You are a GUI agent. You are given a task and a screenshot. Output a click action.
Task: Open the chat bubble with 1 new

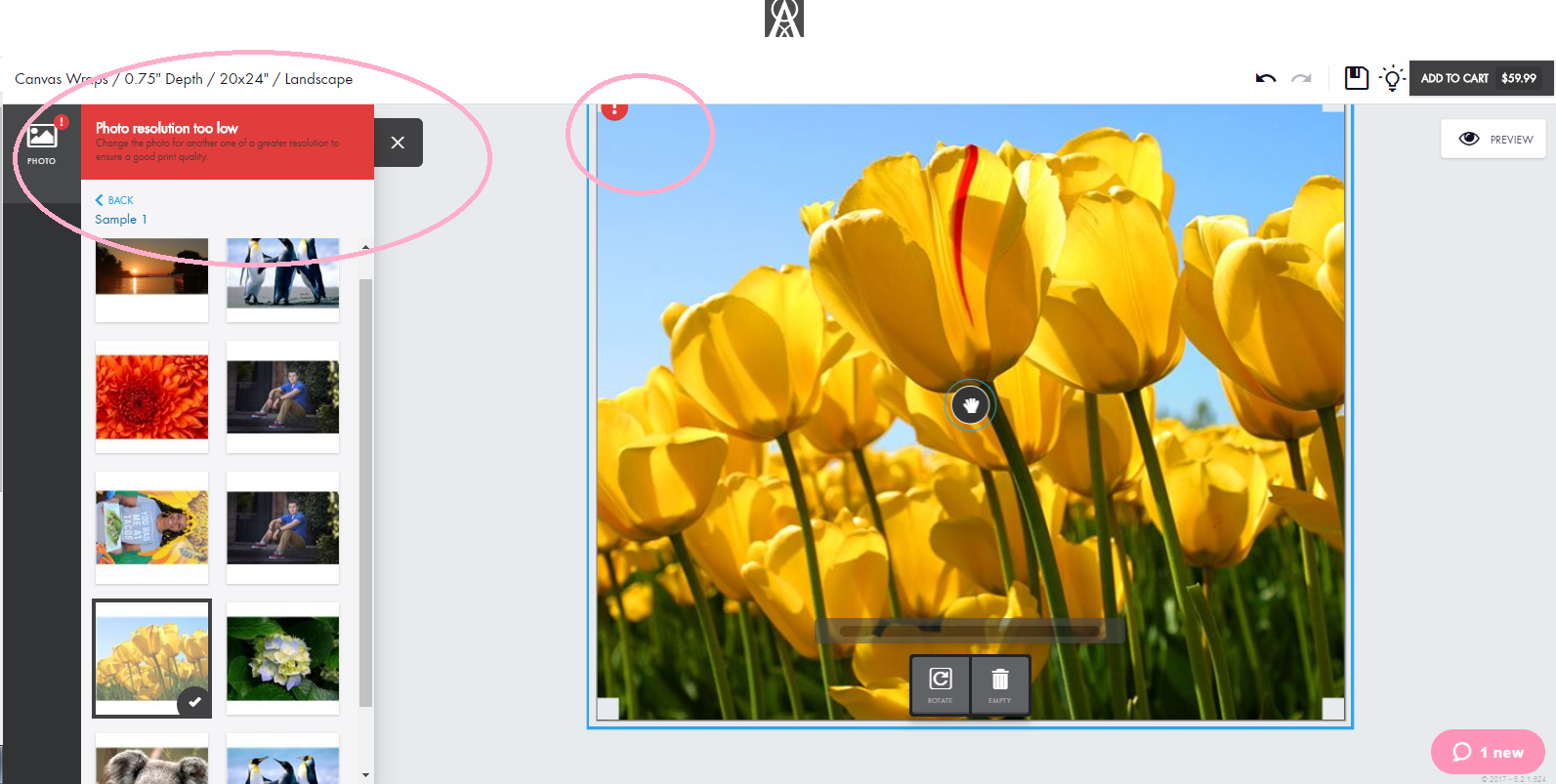point(1488,752)
